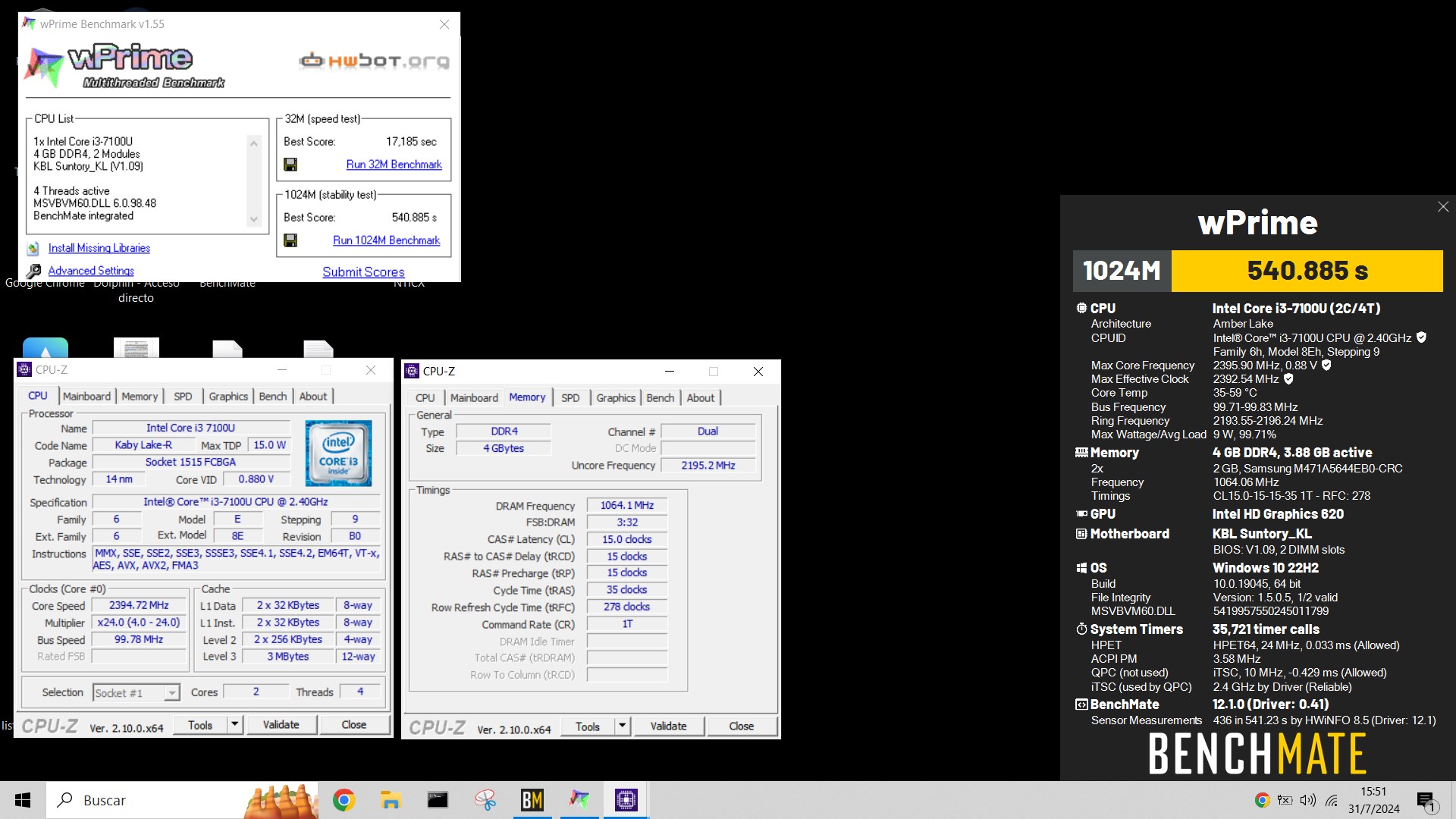
Task: Click the shield icon beside Max Effective Clock
Action: click(1288, 378)
